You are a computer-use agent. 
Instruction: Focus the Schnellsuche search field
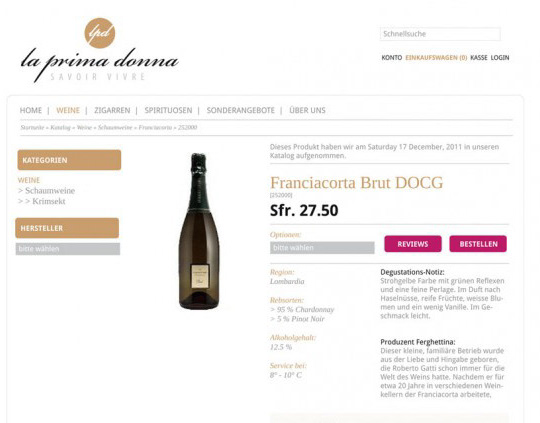coord(440,34)
